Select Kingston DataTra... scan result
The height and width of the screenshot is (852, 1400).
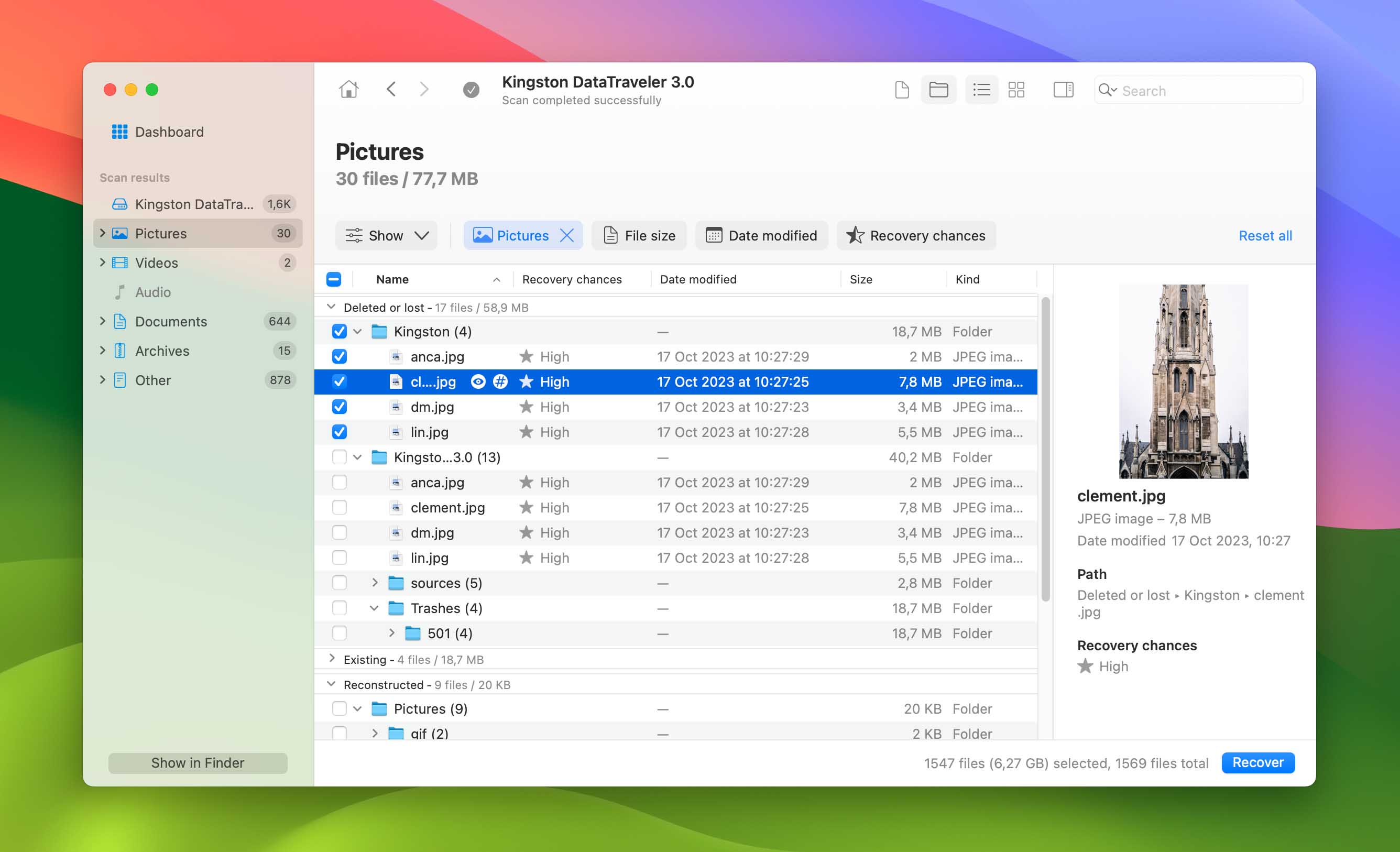point(197,204)
